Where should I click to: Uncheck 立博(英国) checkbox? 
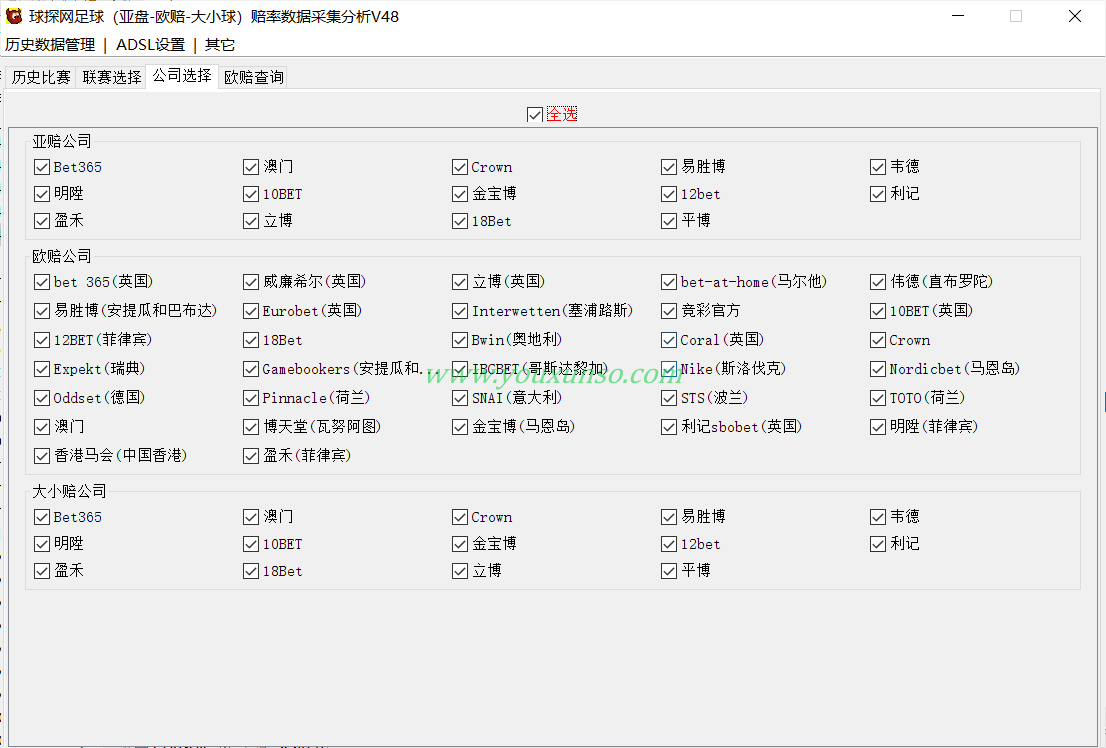pyautogui.click(x=460, y=282)
